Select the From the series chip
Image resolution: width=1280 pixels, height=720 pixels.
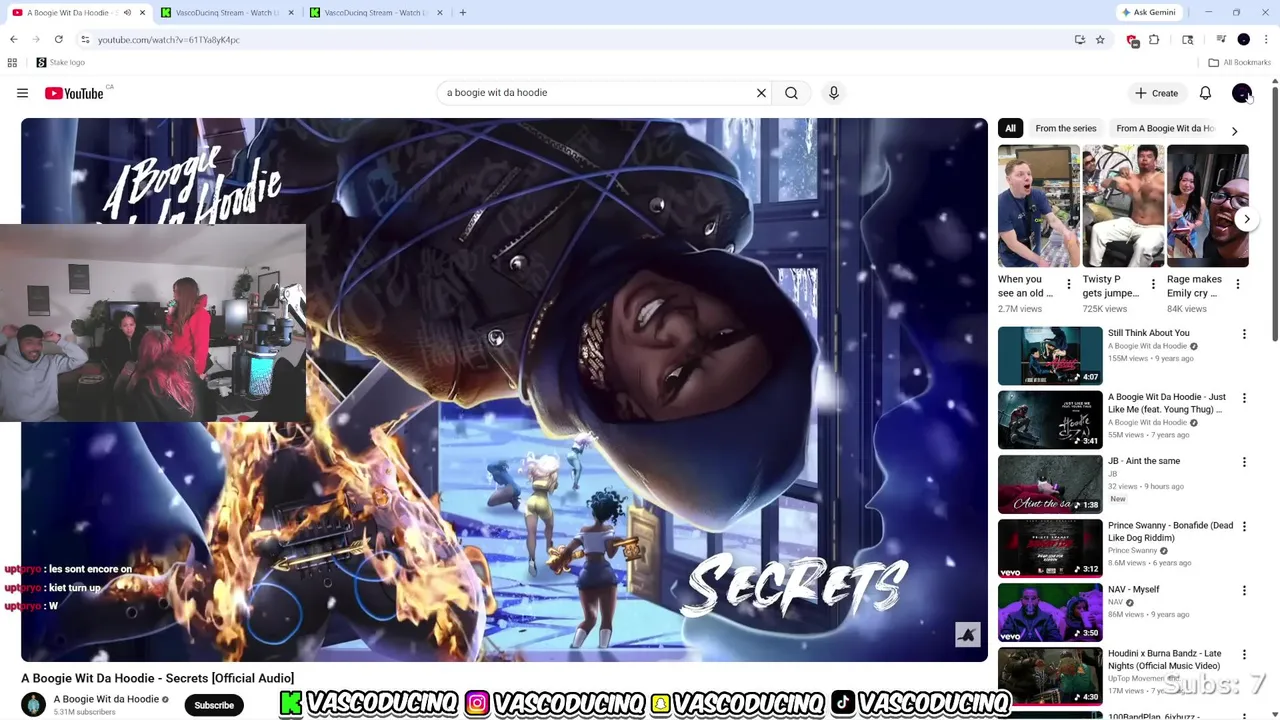tap(1066, 128)
